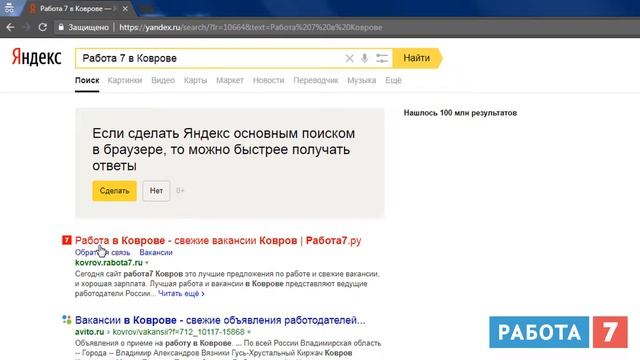This screenshot has height=360, width=640.
Task: Decline with the Нет button
Action: (x=156, y=191)
